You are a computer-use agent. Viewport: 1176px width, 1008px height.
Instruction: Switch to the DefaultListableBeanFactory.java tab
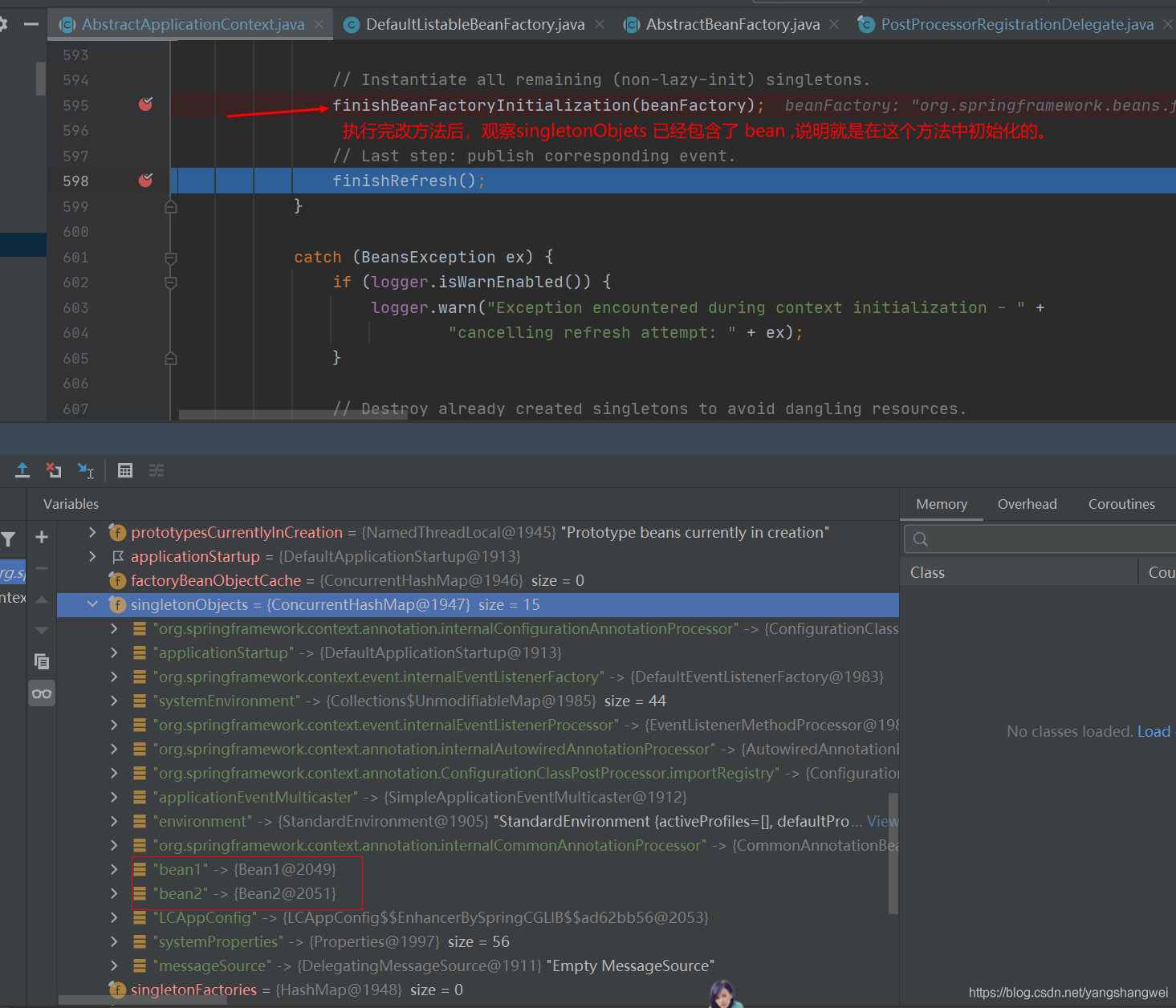(474, 25)
